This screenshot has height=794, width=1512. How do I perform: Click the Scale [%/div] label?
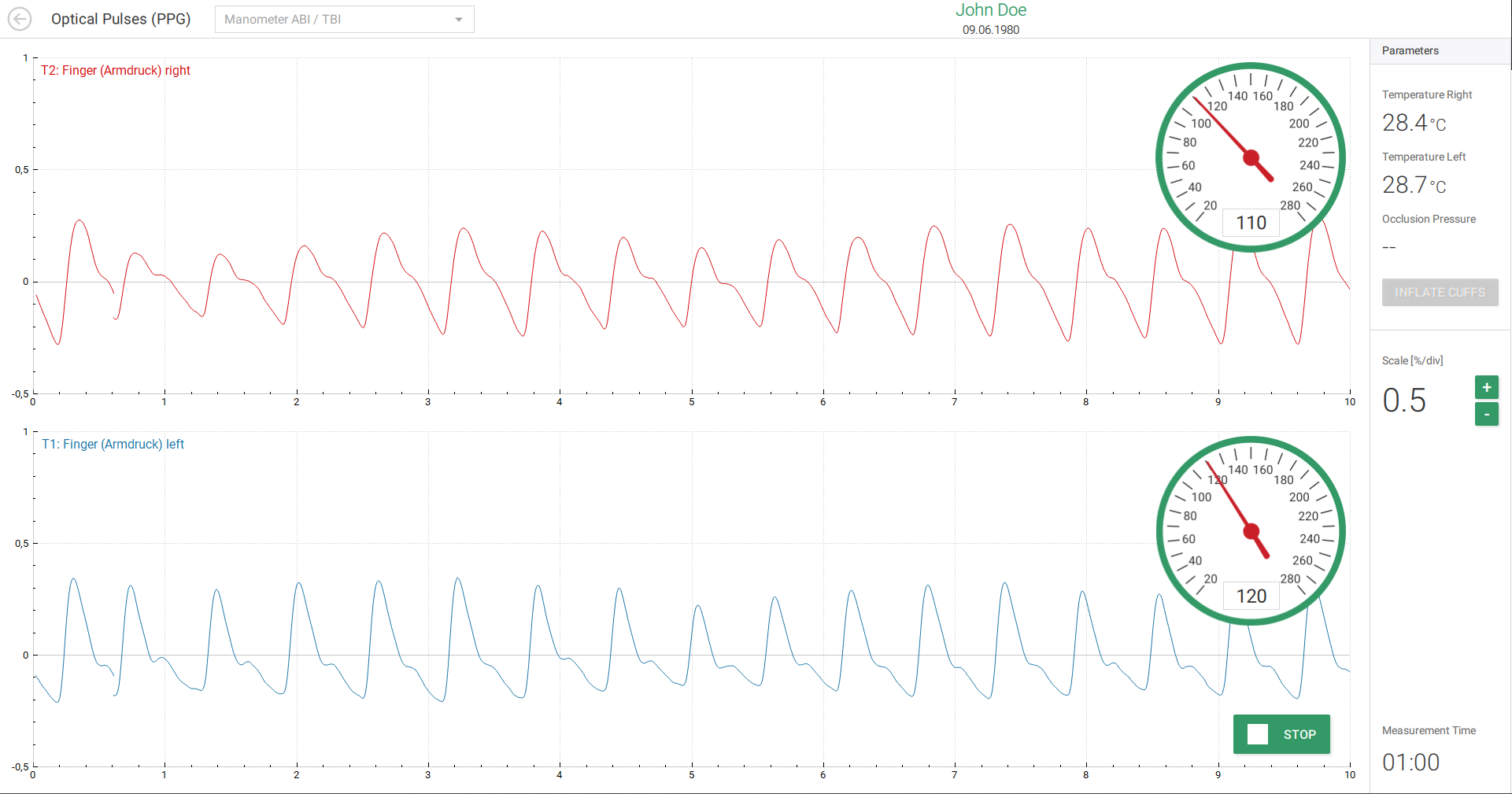coord(1413,360)
